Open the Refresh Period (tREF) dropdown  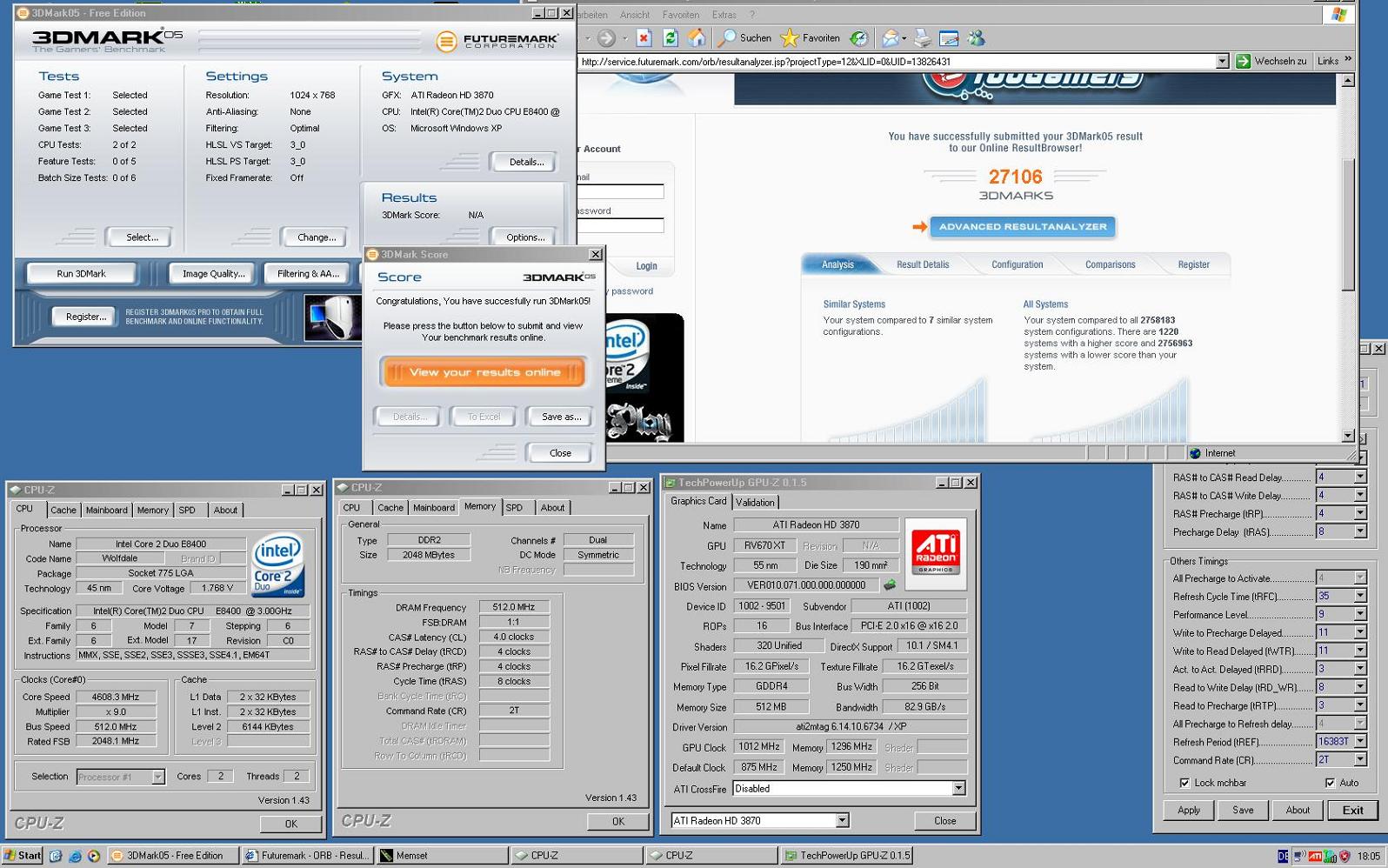pyautogui.click(x=1359, y=741)
